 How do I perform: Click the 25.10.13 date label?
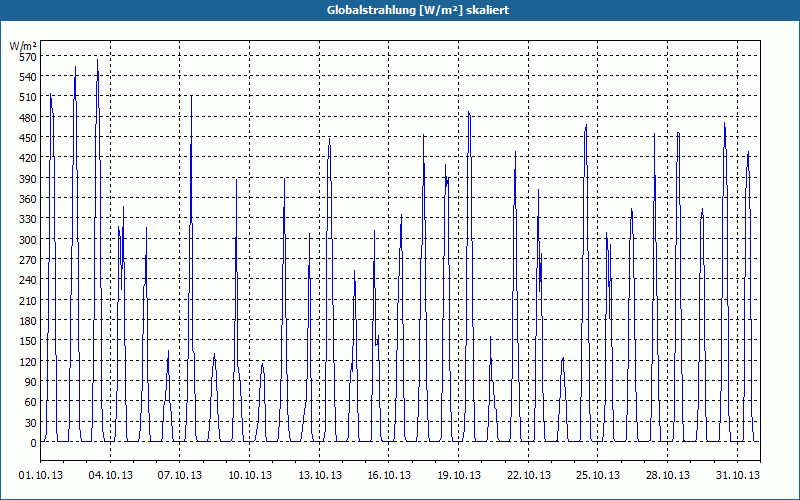[598, 476]
